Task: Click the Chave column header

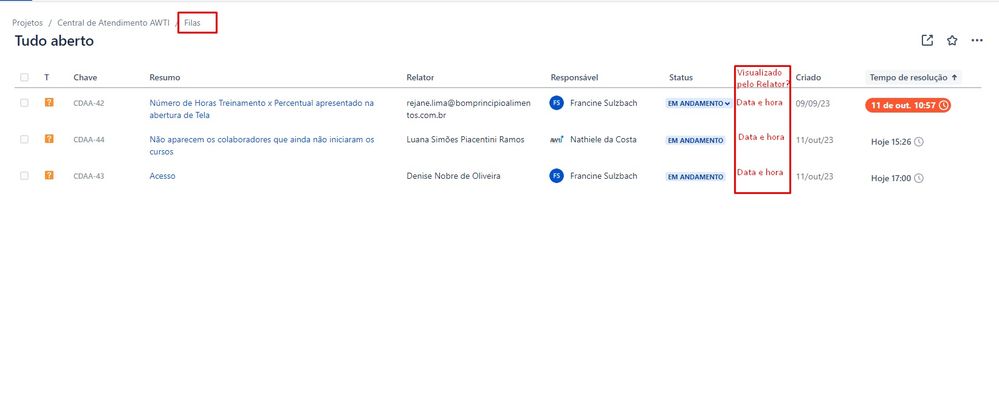Action: pos(85,77)
